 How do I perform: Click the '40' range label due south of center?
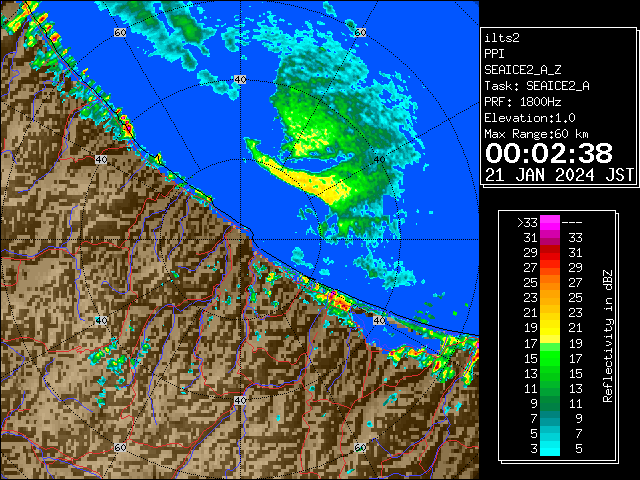point(240,400)
